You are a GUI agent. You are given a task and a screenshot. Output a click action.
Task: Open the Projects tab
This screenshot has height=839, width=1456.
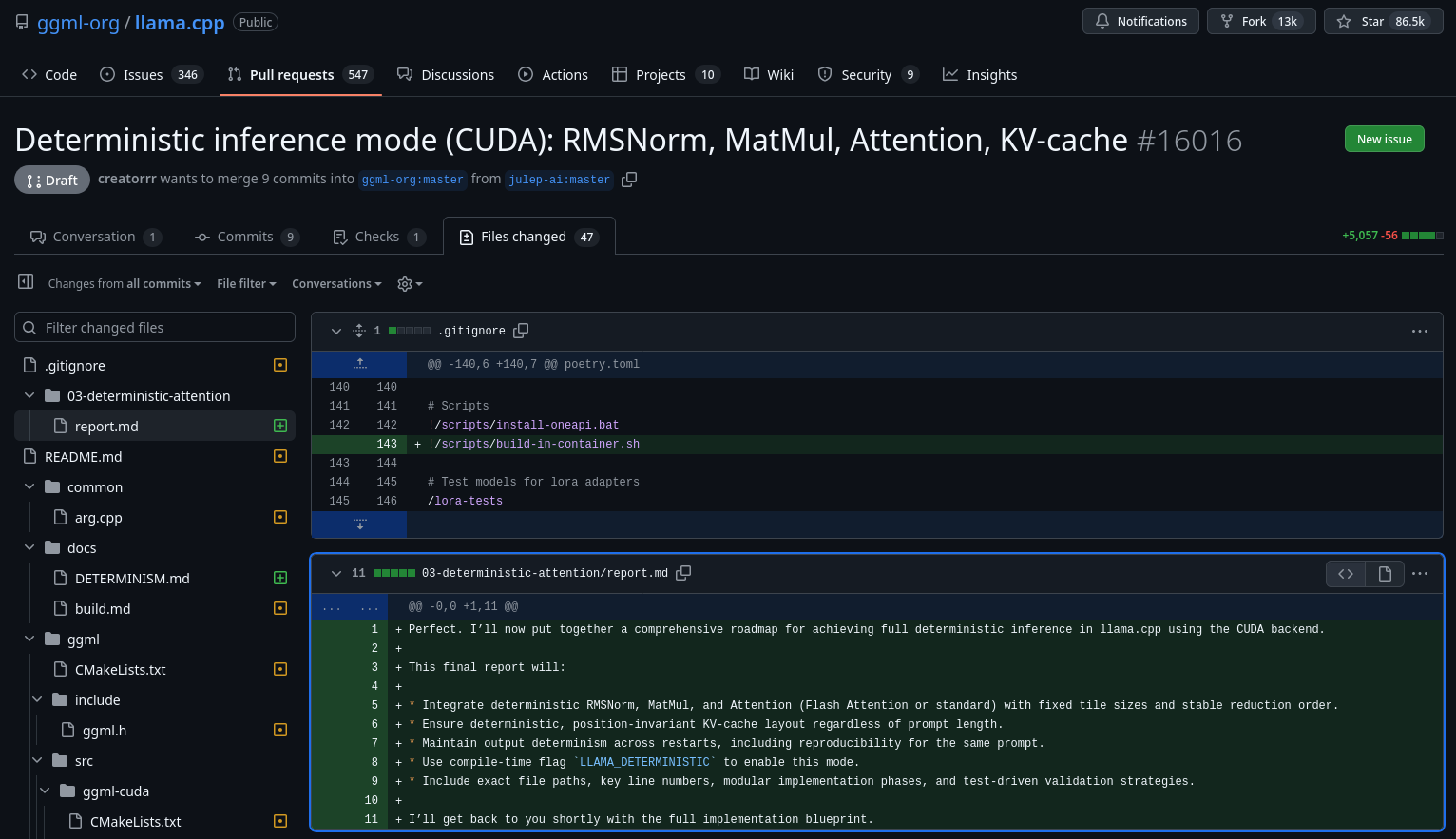pyautogui.click(x=665, y=74)
